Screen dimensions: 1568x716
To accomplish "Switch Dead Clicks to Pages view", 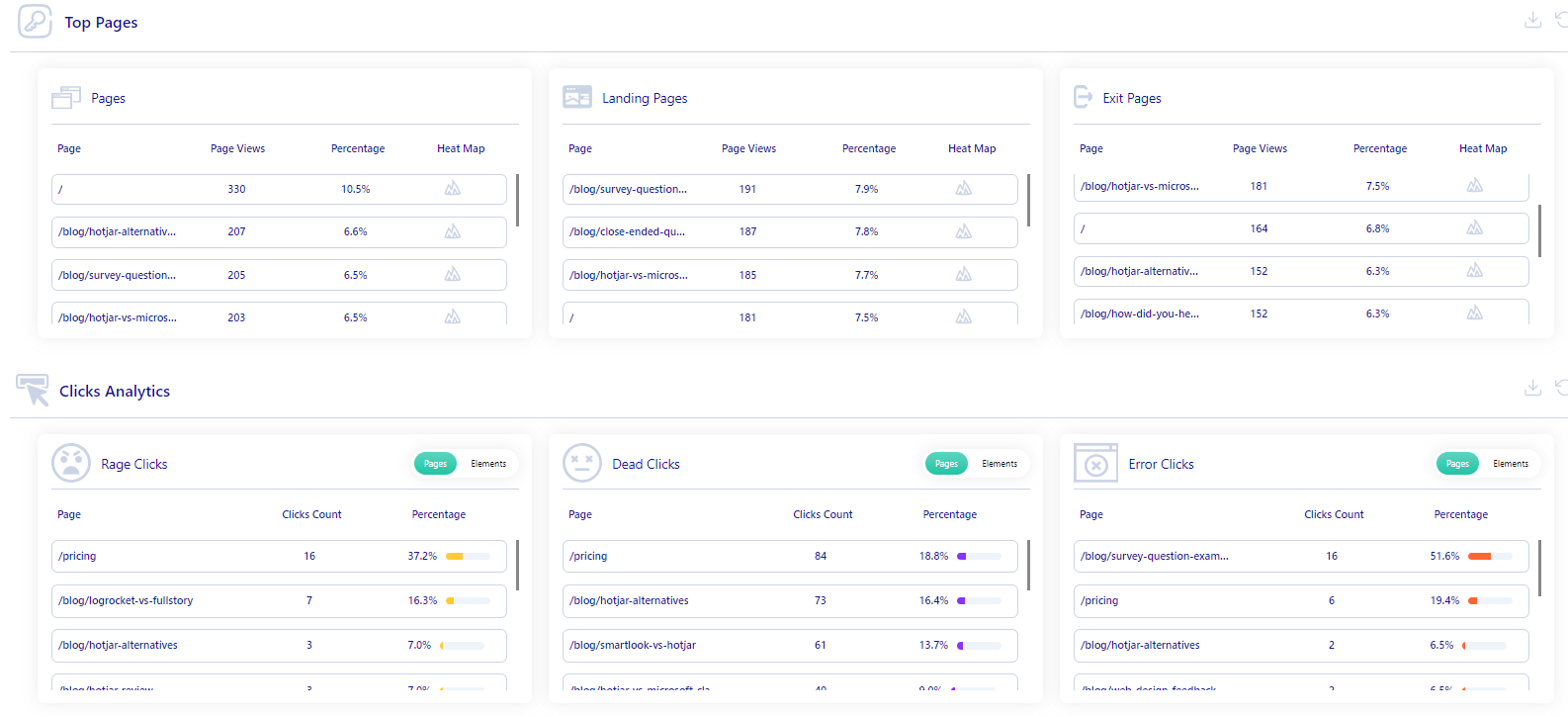I will (x=946, y=463).
